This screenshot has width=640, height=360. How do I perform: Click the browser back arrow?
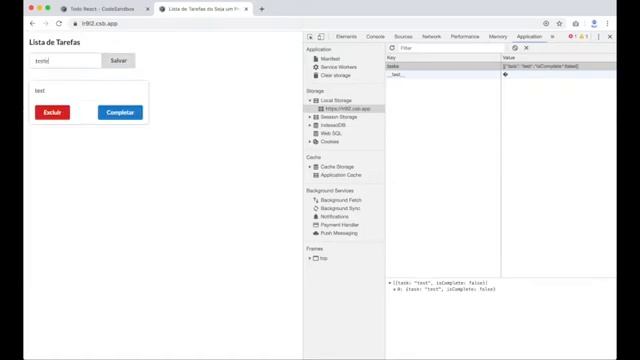pos(33,24)
